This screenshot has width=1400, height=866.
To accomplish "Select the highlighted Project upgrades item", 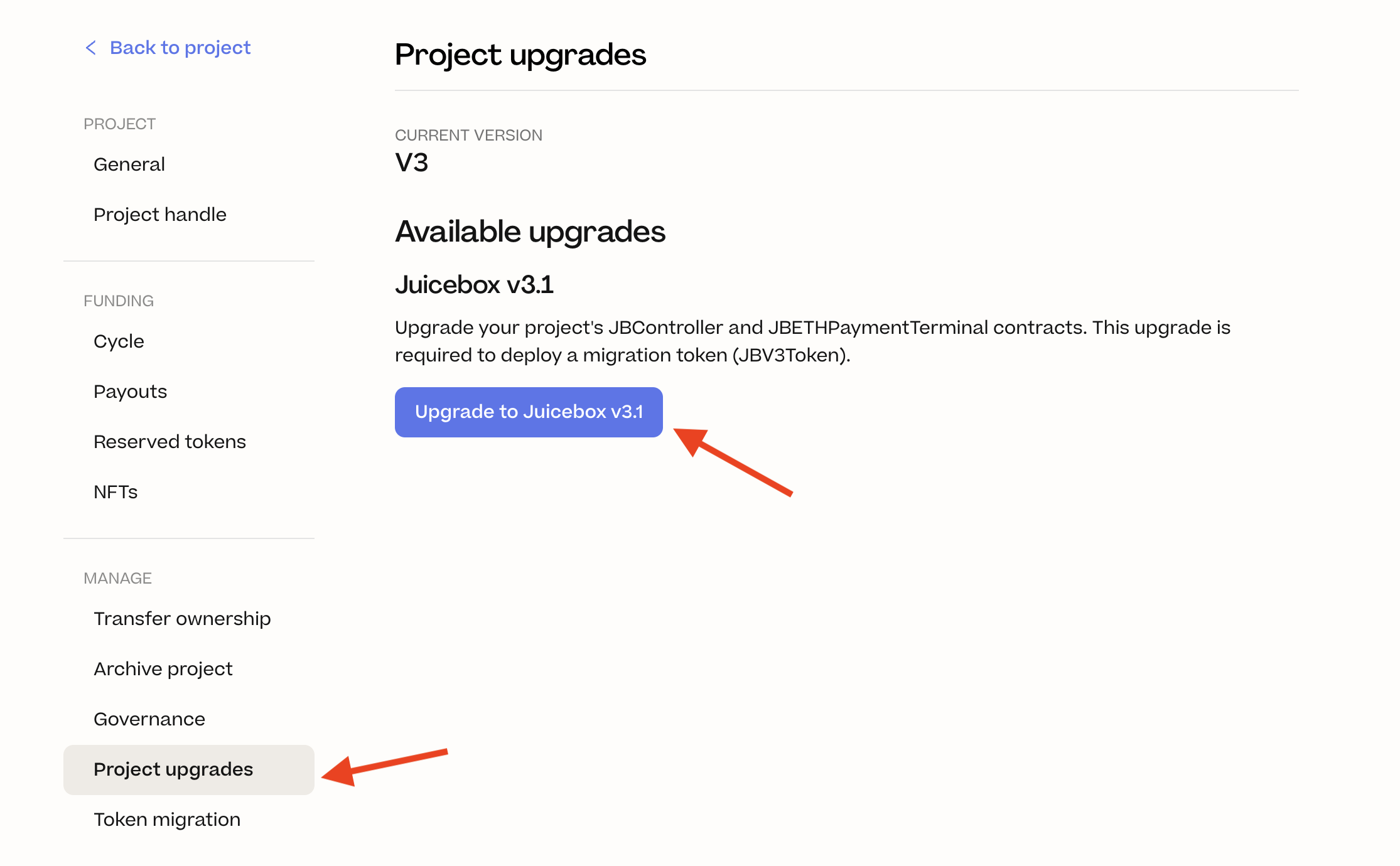I will pos(174,769).
